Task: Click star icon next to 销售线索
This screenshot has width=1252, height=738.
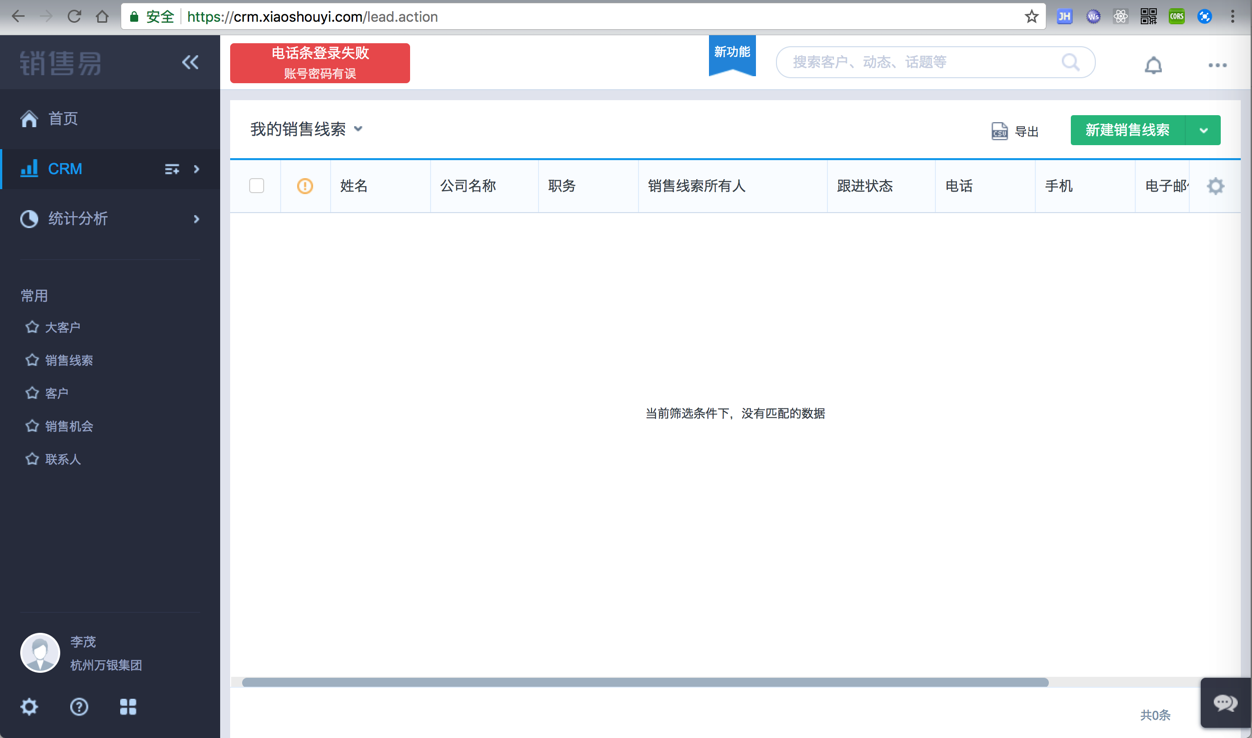Action: (32, 360)
